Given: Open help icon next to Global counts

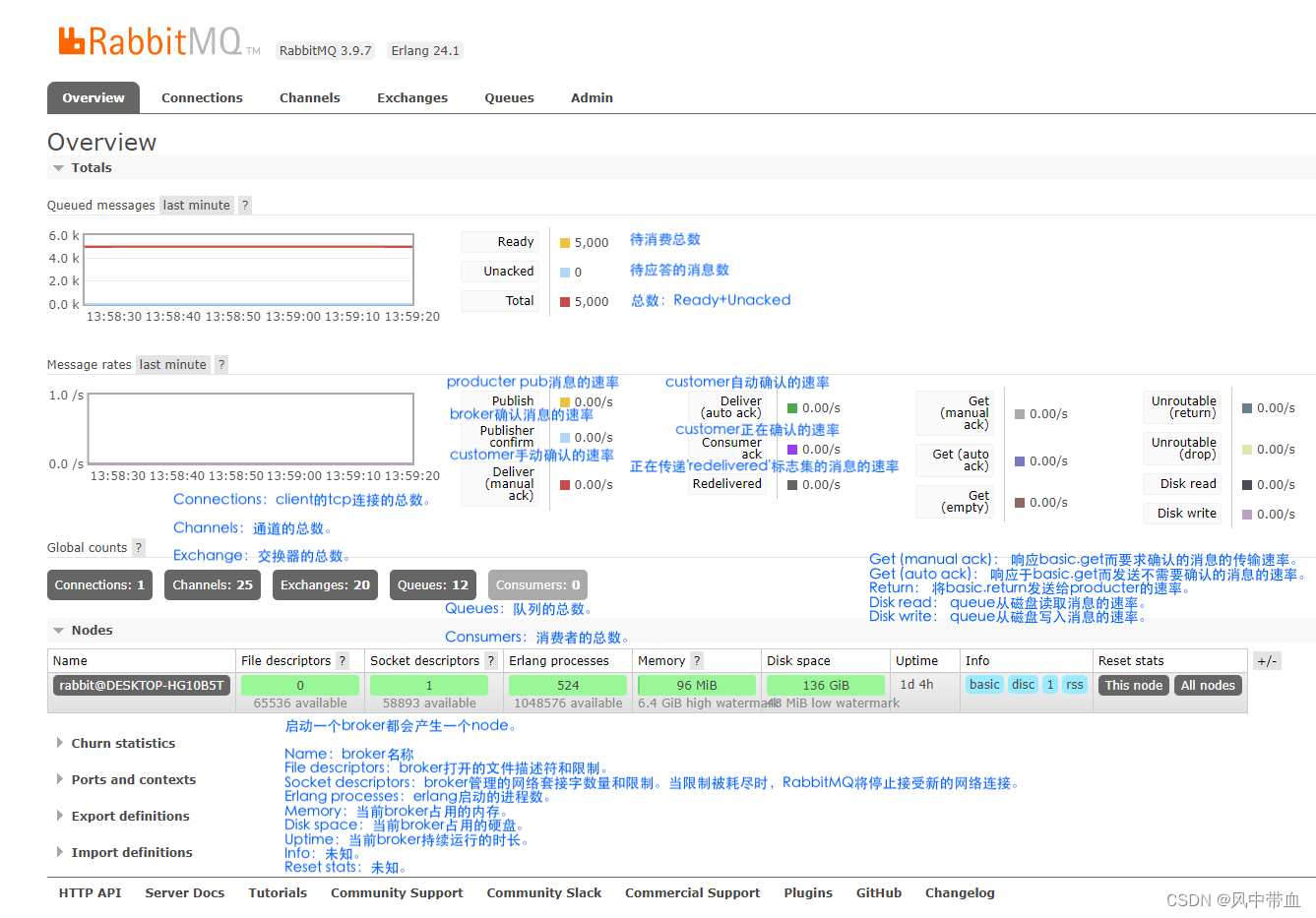Looking at the screenshot, I should pos(138,547).
